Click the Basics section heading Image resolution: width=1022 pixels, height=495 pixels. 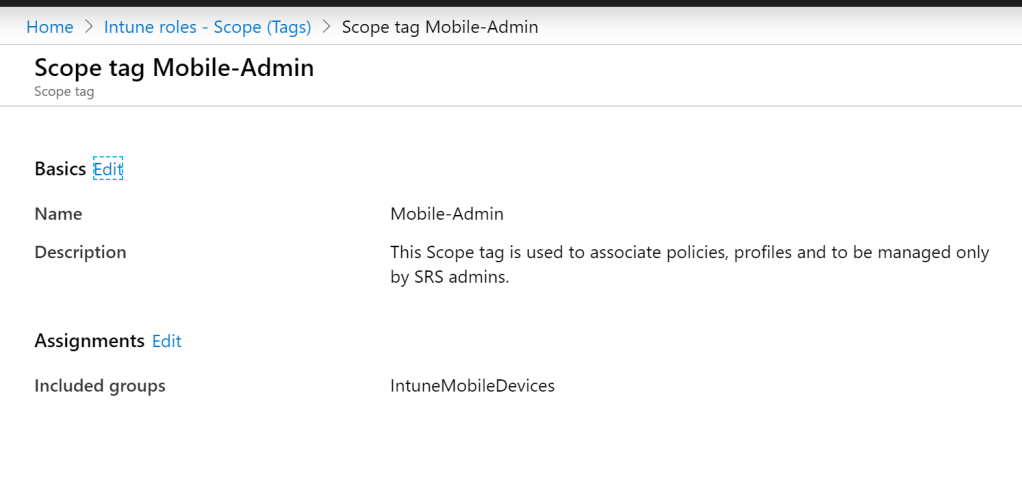(x=60, y=169)
